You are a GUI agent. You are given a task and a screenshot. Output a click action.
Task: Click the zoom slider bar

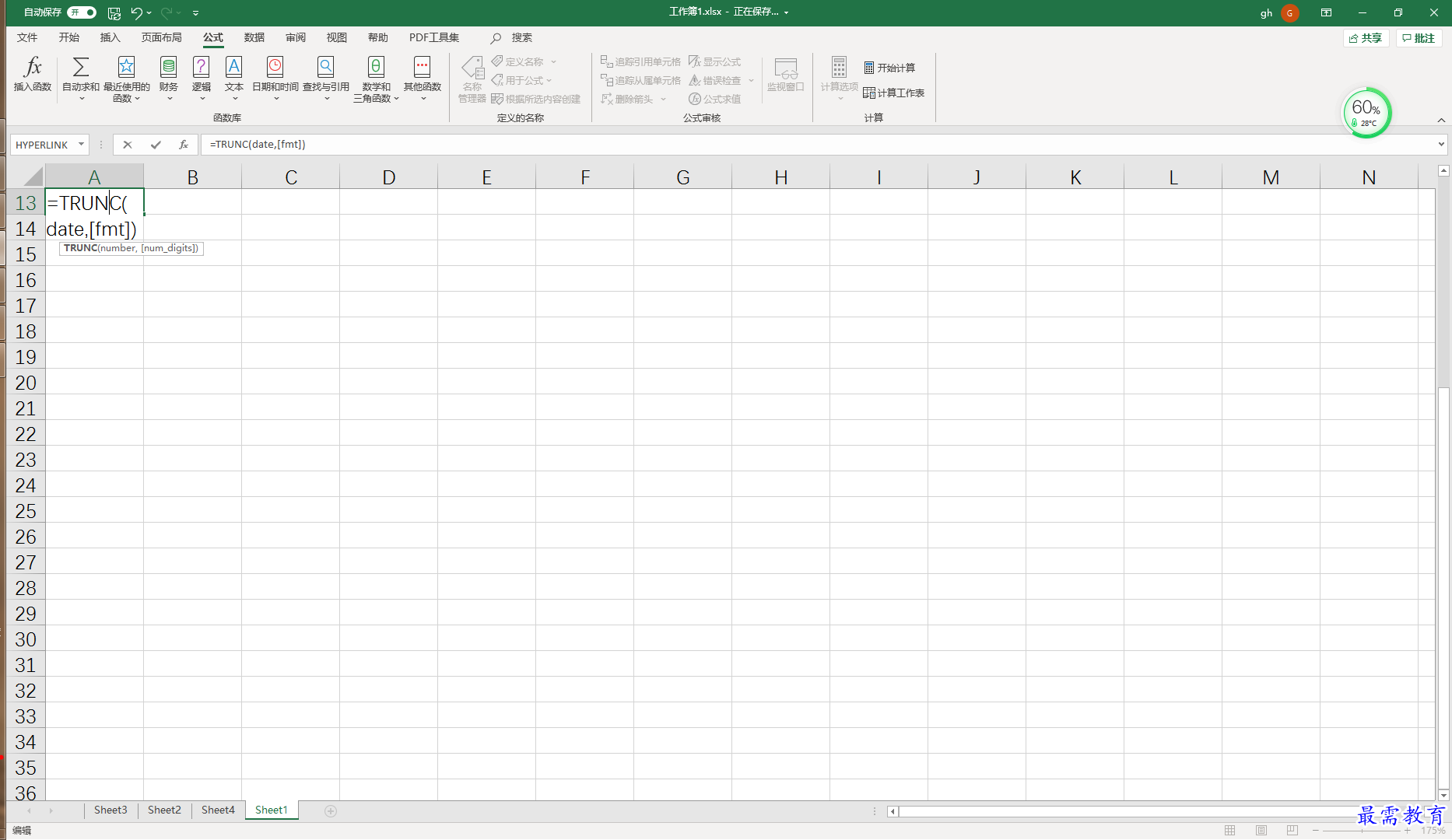point(1360,831)
